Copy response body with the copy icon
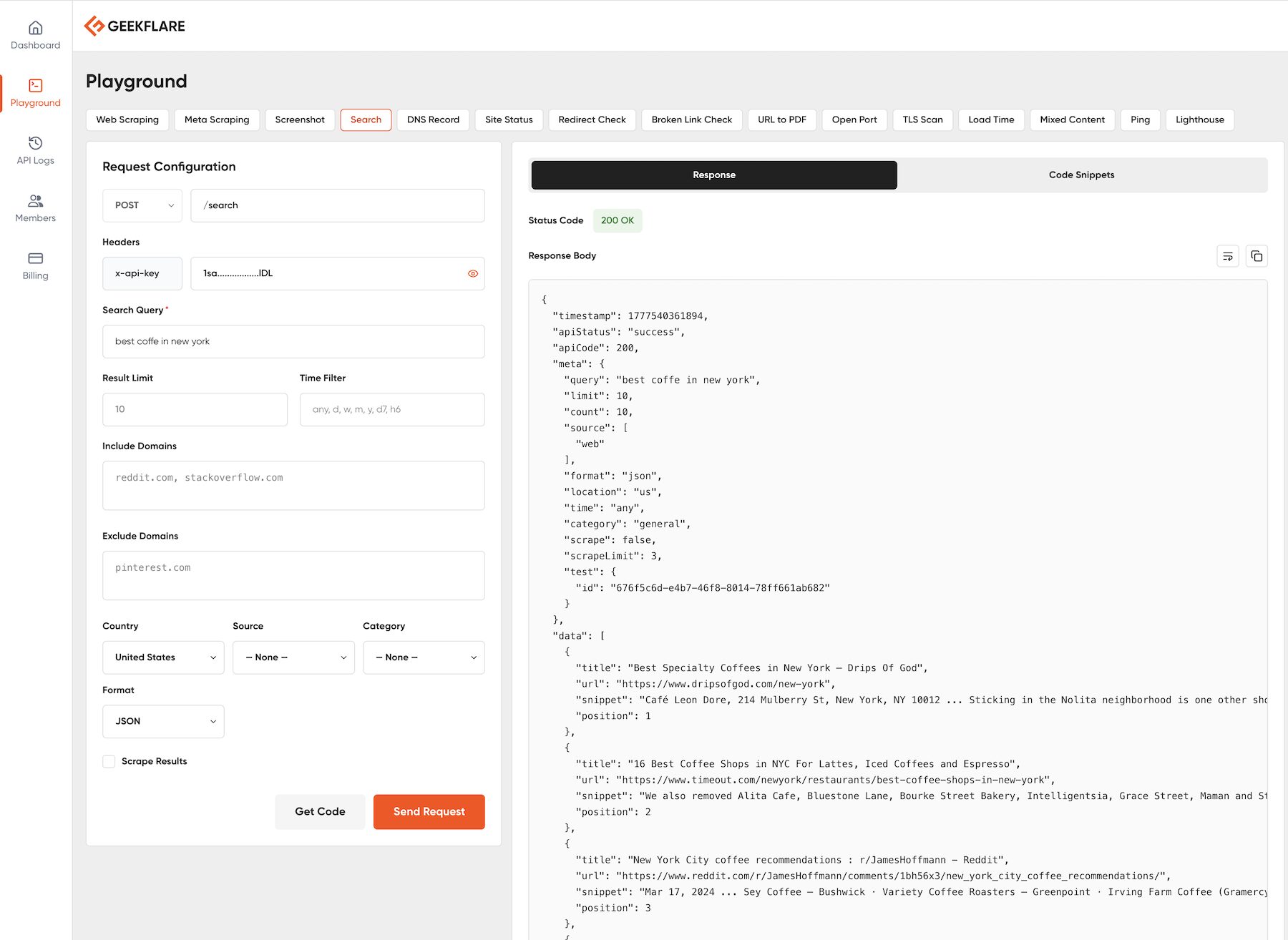This screenshot has height=940, width=1288. pos(1257,256)
